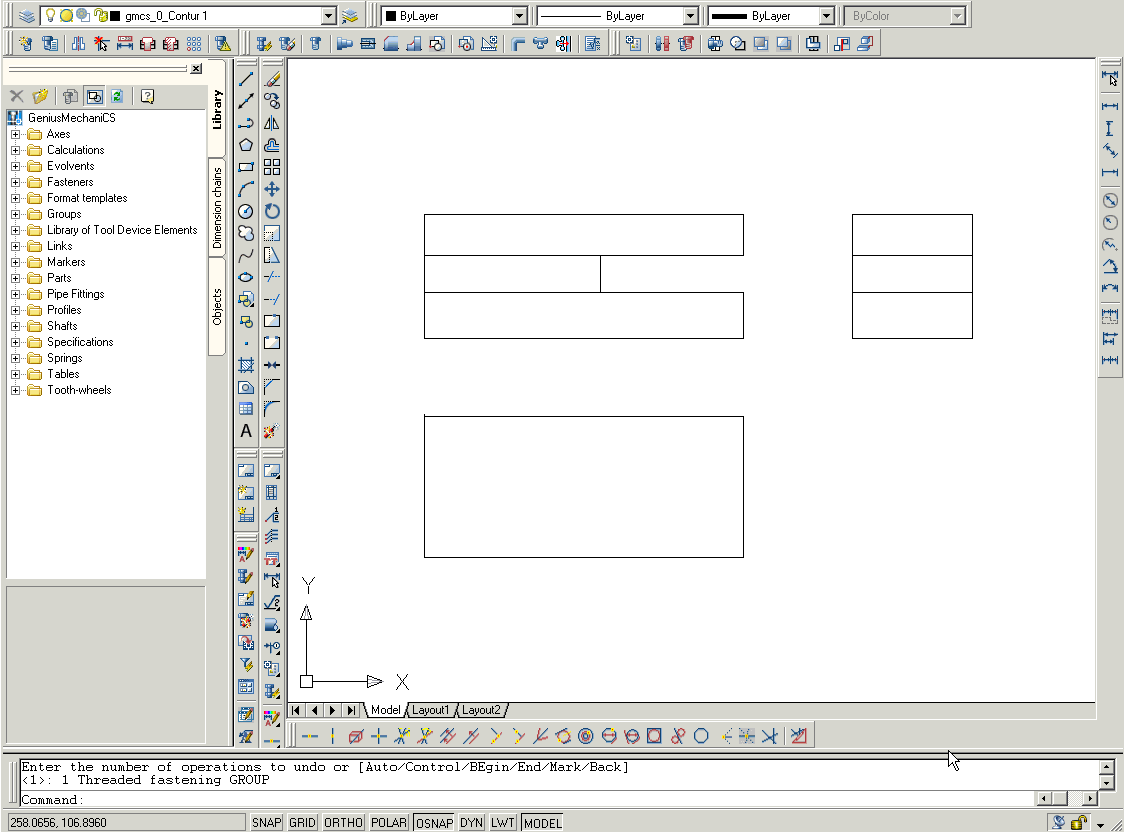Screen dimensions: 1124x832
Task: Select the Rotate modify tool
Action: [272, 211]
